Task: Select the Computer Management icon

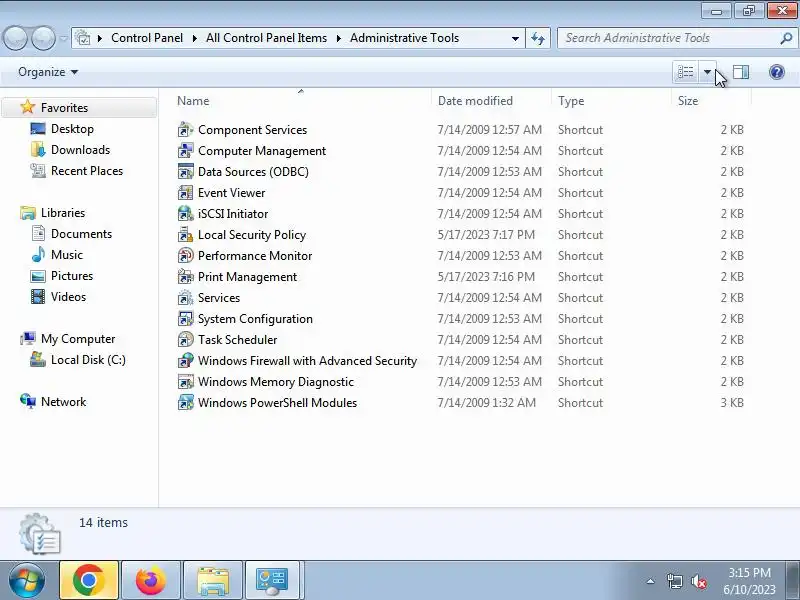Action: (185, 151)
